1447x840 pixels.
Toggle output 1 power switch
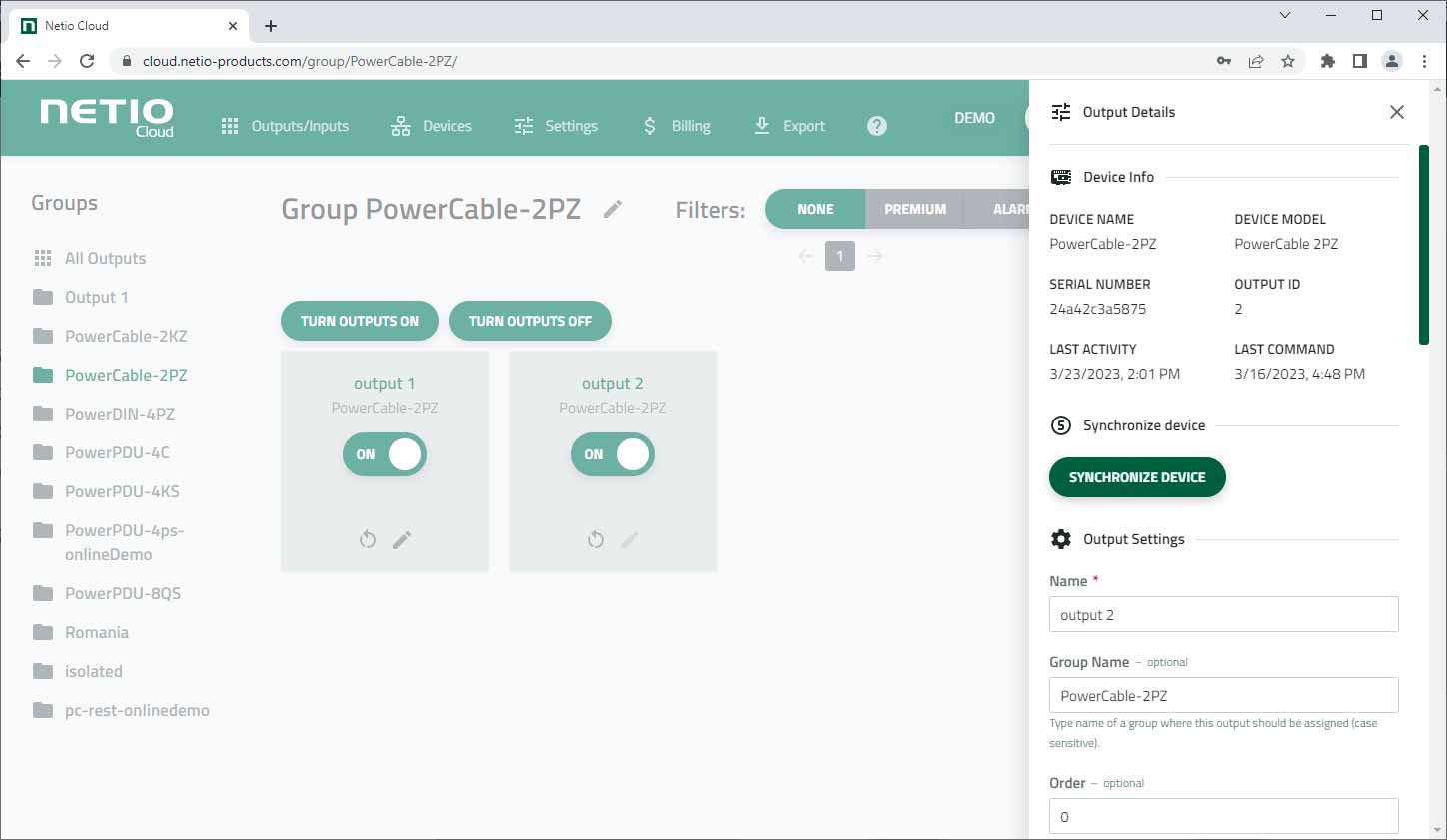click(x=385, y=454)
